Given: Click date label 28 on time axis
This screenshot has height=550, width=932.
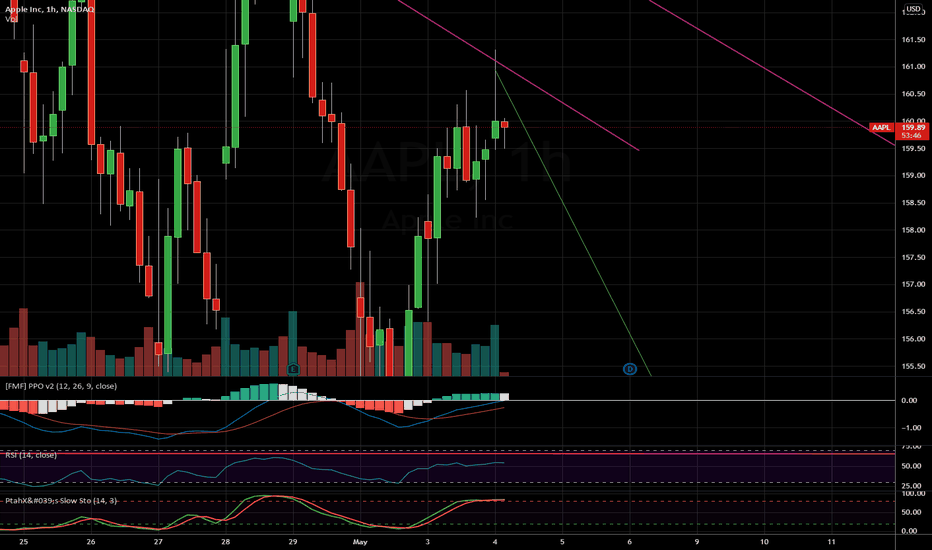Looking at the screenshot, I should [x=225, y=542].
